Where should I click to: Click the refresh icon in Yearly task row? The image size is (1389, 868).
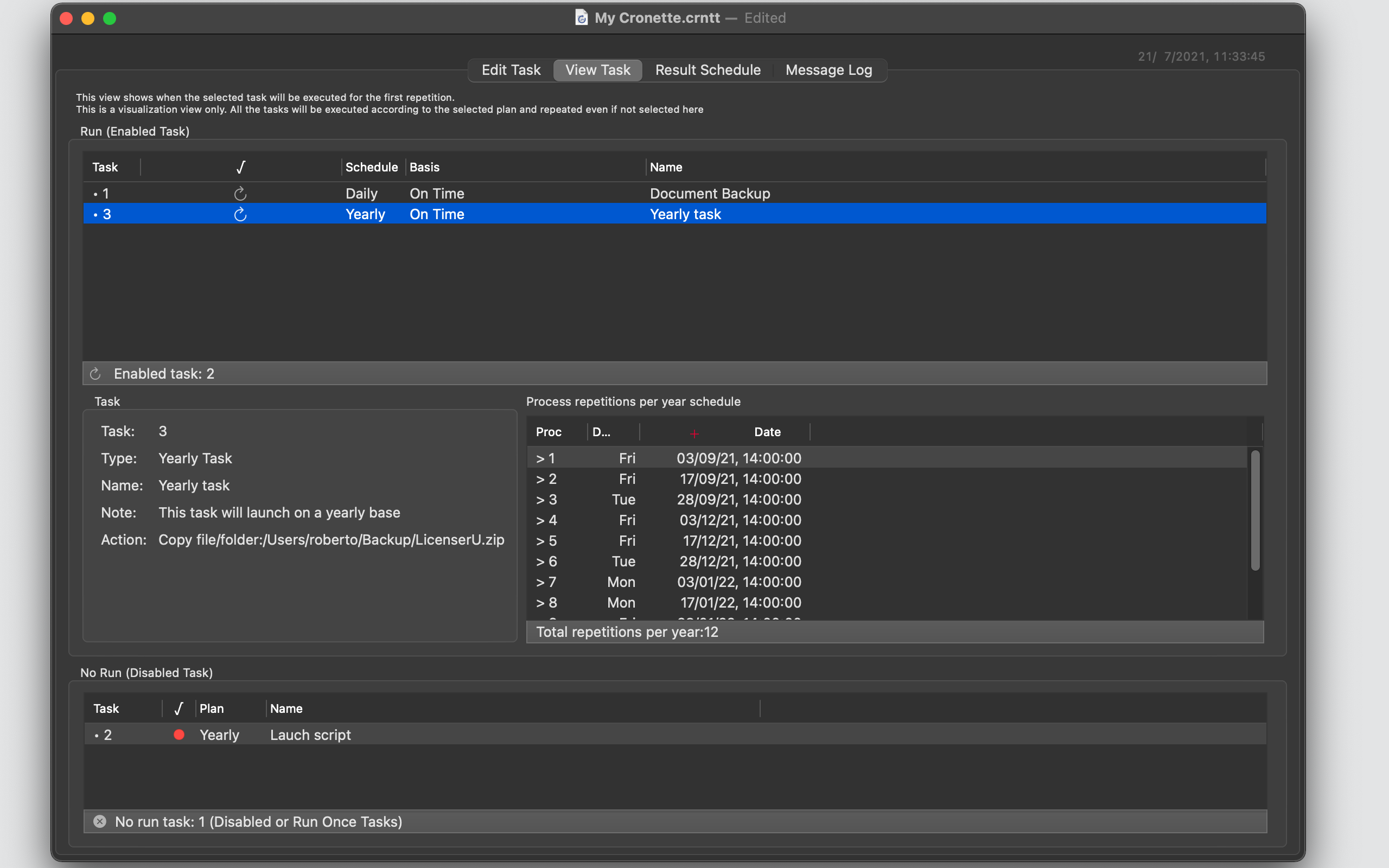tap(240, 214)
